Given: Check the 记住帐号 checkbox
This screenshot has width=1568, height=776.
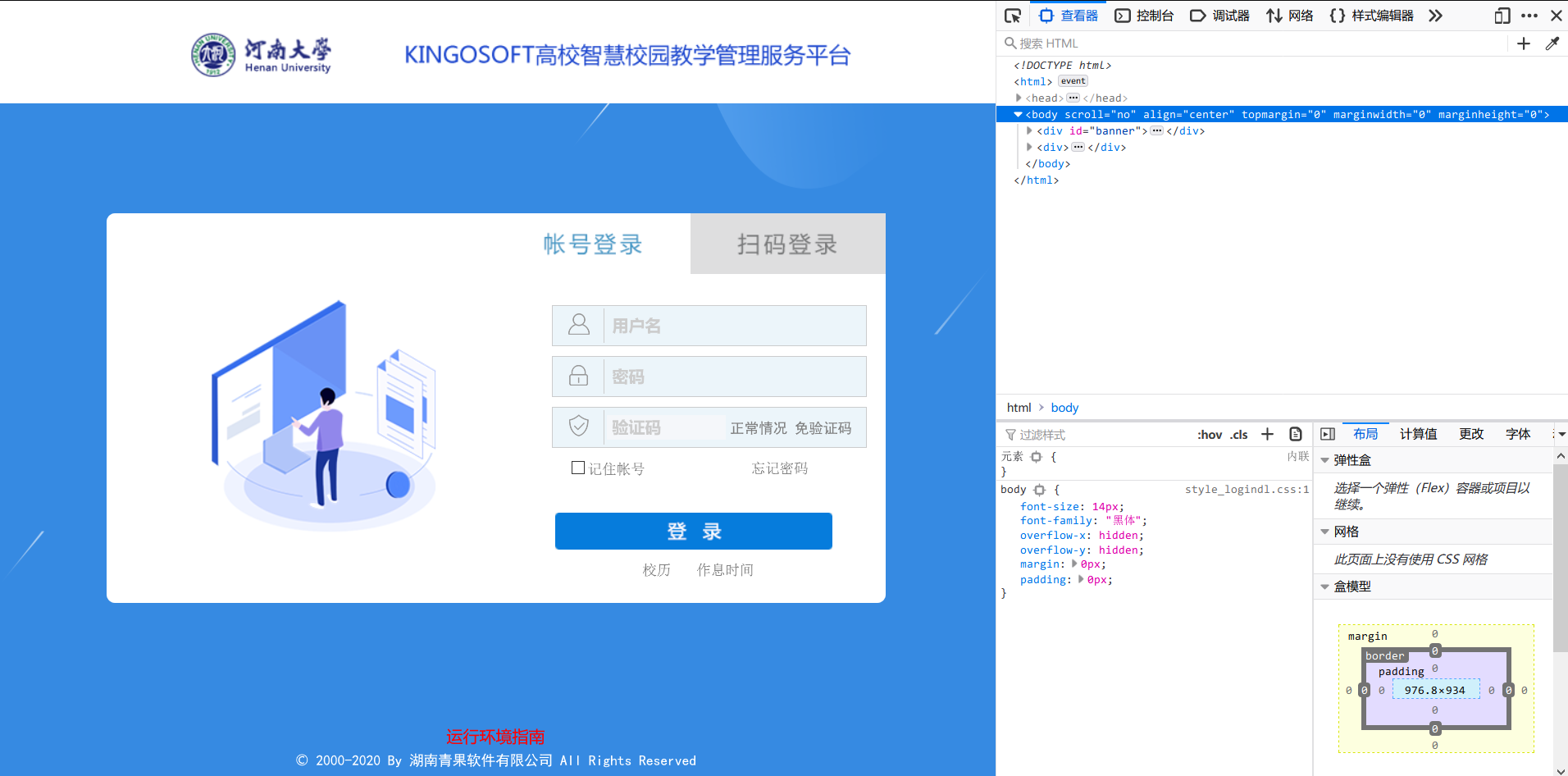Looking at the screenshot, I should click(578, 468).
